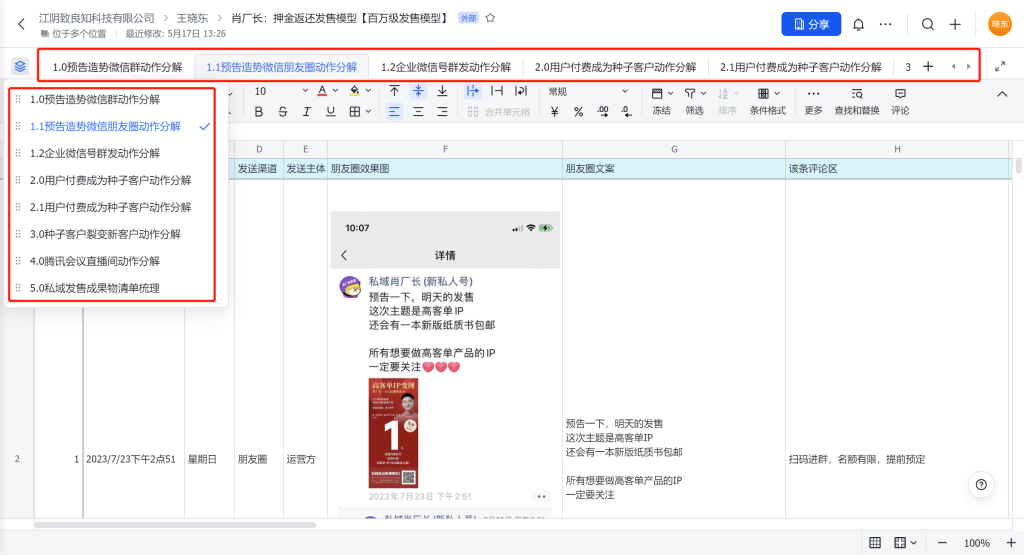1024x555 pixels.
Task: Star this document as favorite
Action: [x=490, y=18]
